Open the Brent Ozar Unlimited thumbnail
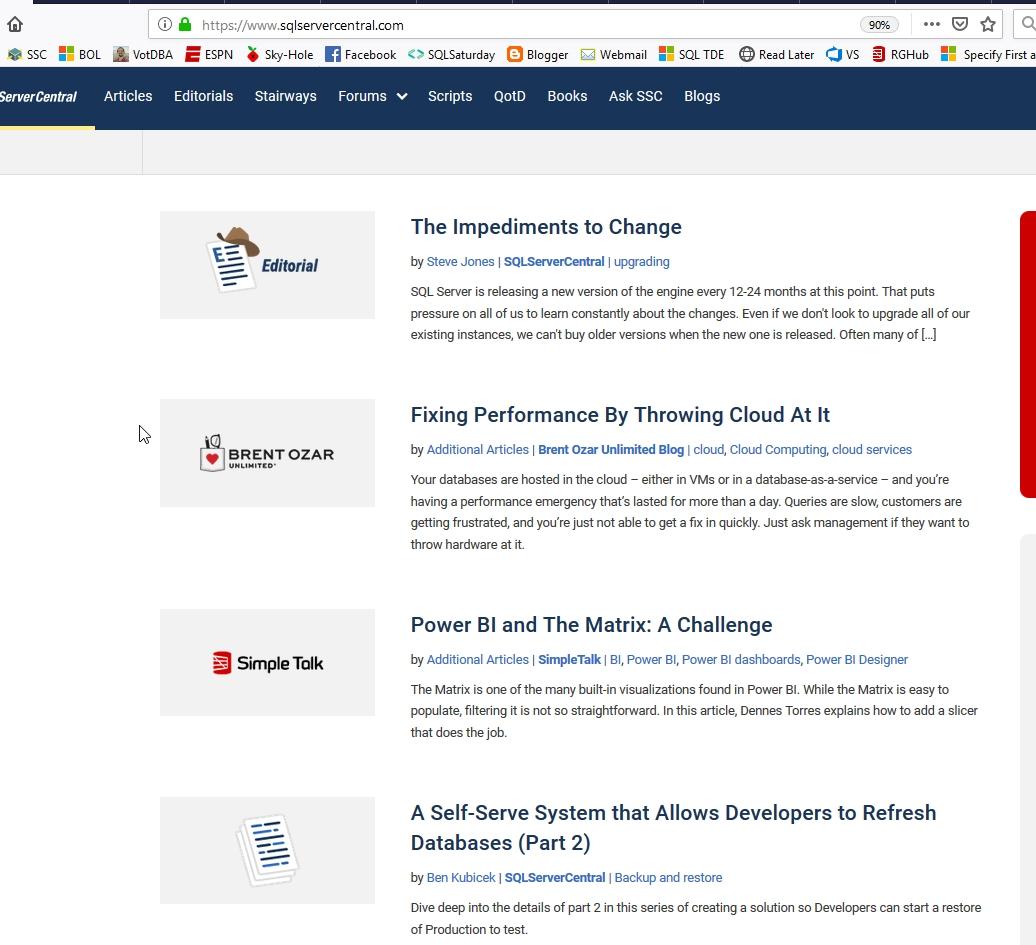The image size is (1036, 945). [267, 453]
